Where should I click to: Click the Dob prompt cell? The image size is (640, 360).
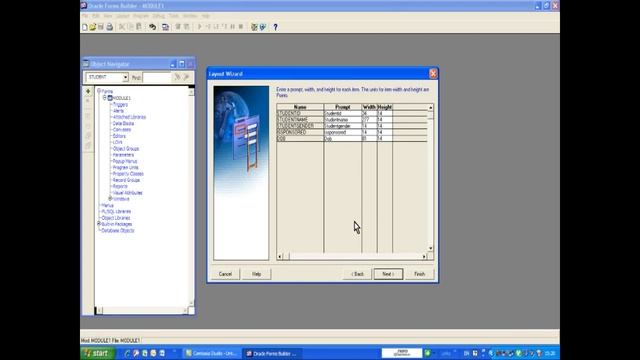point(343,139)
